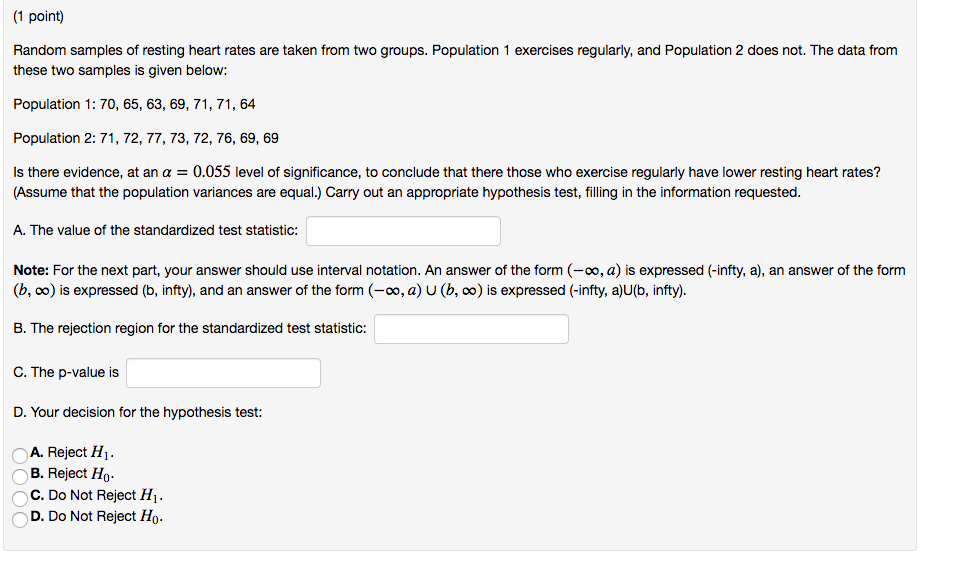Click the Population 2 data line
The height and width of the screenshot is (572, 980).
click(146, 138)
